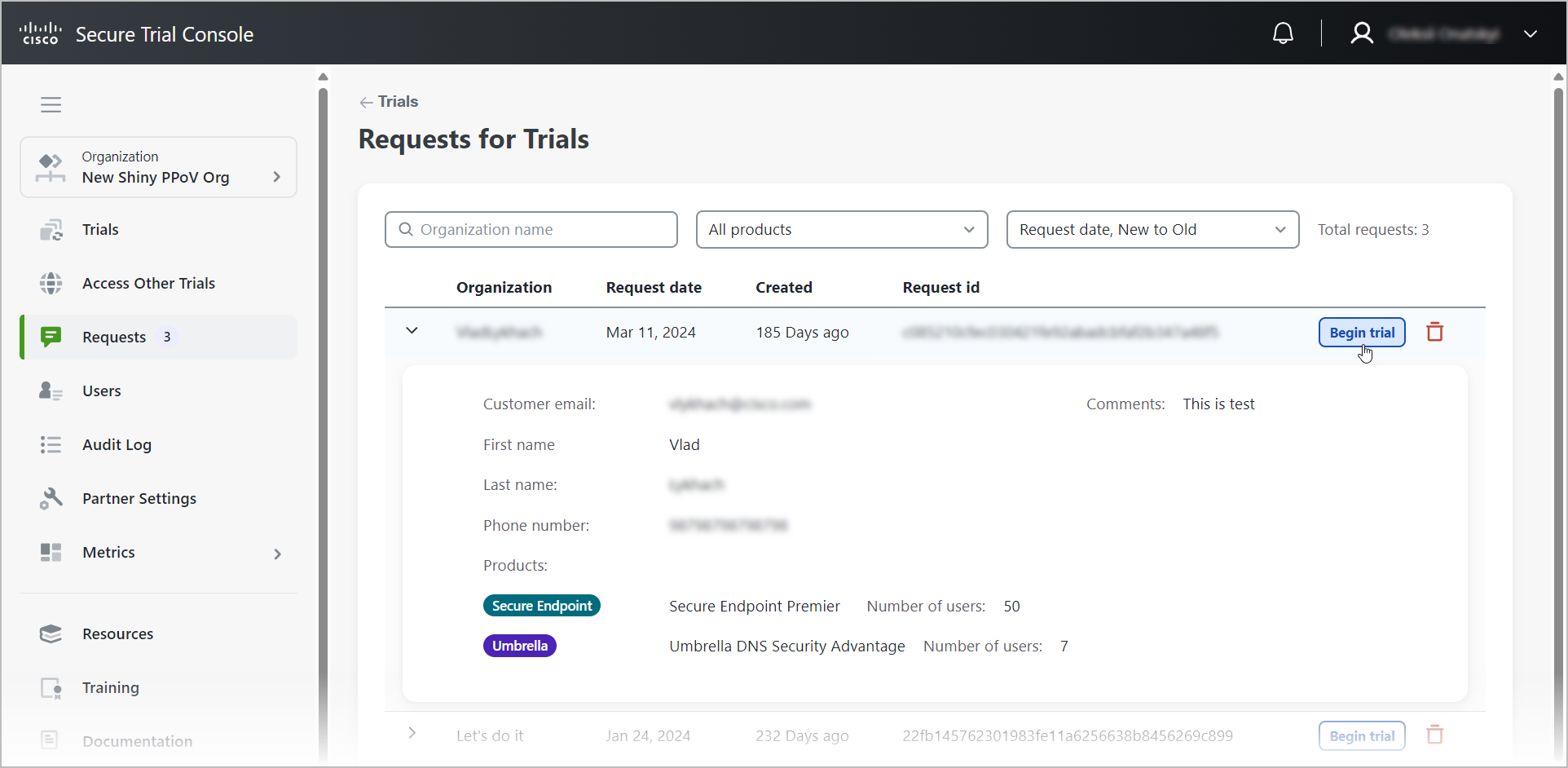Open the All products dropdown
Image resolution: width=1568 pixels, height=768 pixels.
coord(842,230)
